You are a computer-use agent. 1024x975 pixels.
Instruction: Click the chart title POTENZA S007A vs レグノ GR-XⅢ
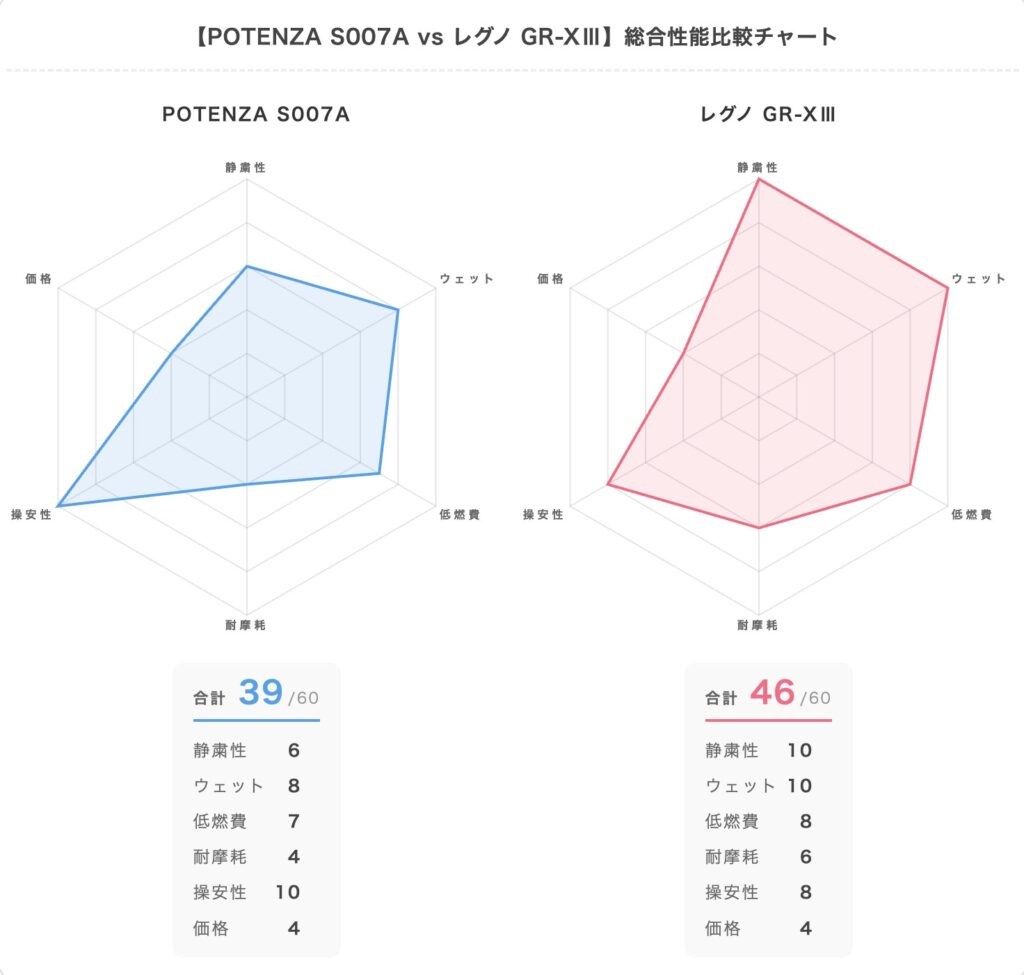516,37
